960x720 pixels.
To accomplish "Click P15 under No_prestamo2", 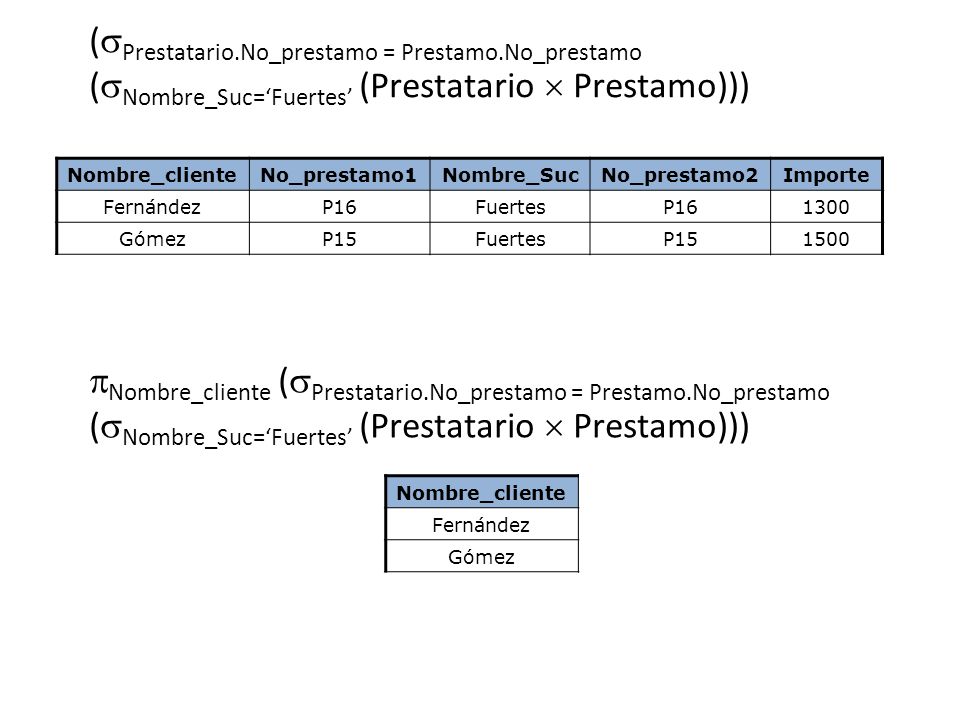I will (680, 239).
